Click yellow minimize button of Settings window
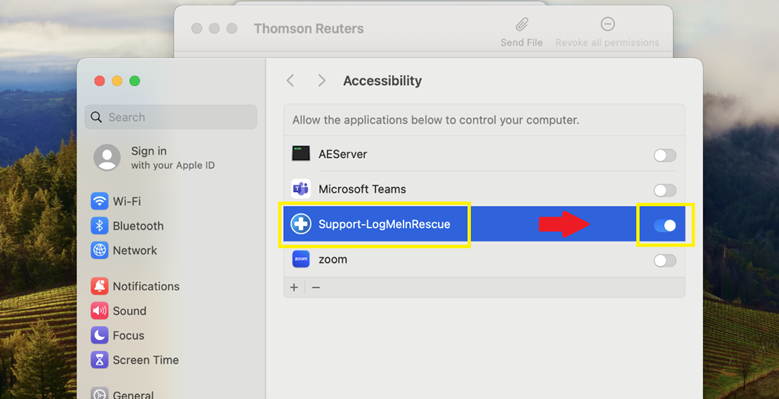The height and width of the screenshot is (399, 779). pos(117,81)
